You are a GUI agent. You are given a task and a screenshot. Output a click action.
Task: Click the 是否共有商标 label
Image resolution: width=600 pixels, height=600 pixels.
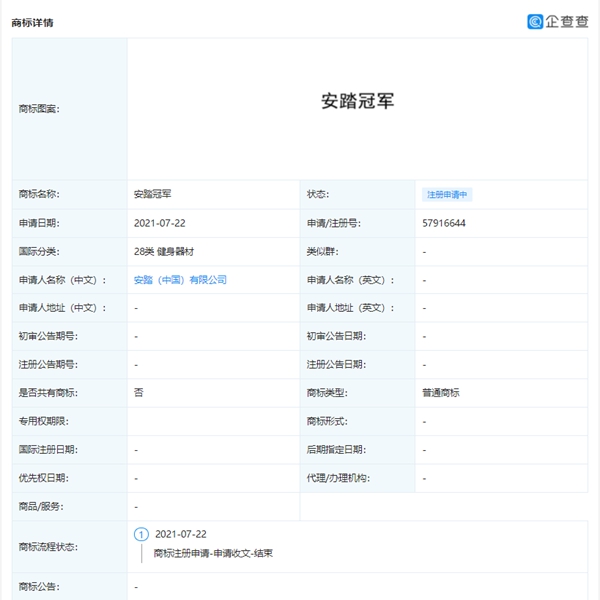click(x=48, y=393)
